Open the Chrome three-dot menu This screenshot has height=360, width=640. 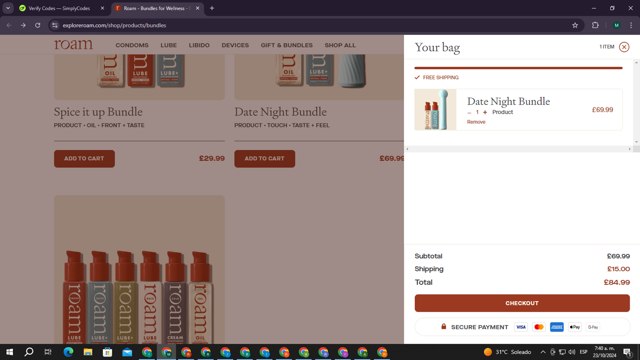(x=631, y=25)
